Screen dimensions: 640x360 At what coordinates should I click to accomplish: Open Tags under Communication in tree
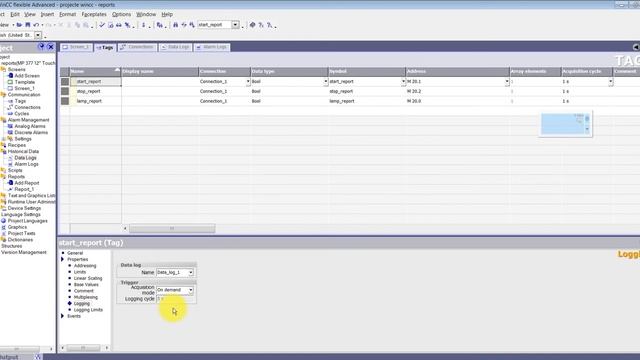20,101
